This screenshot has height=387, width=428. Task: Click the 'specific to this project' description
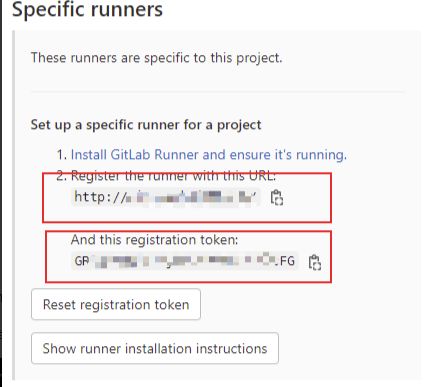click(156, 58)
